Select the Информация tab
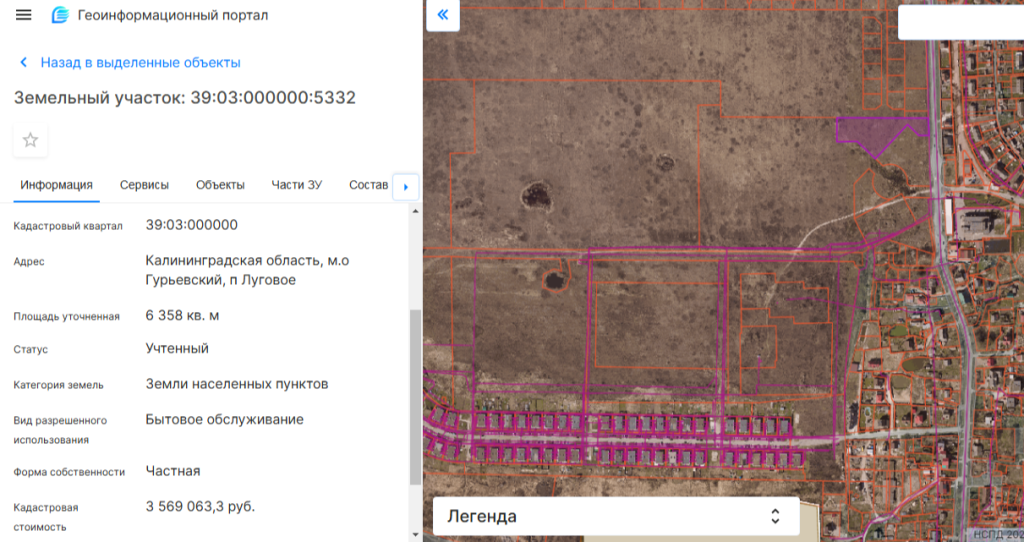Image resolution: width=1024 pixels, height=542 pixels. (x=56, y=185)
